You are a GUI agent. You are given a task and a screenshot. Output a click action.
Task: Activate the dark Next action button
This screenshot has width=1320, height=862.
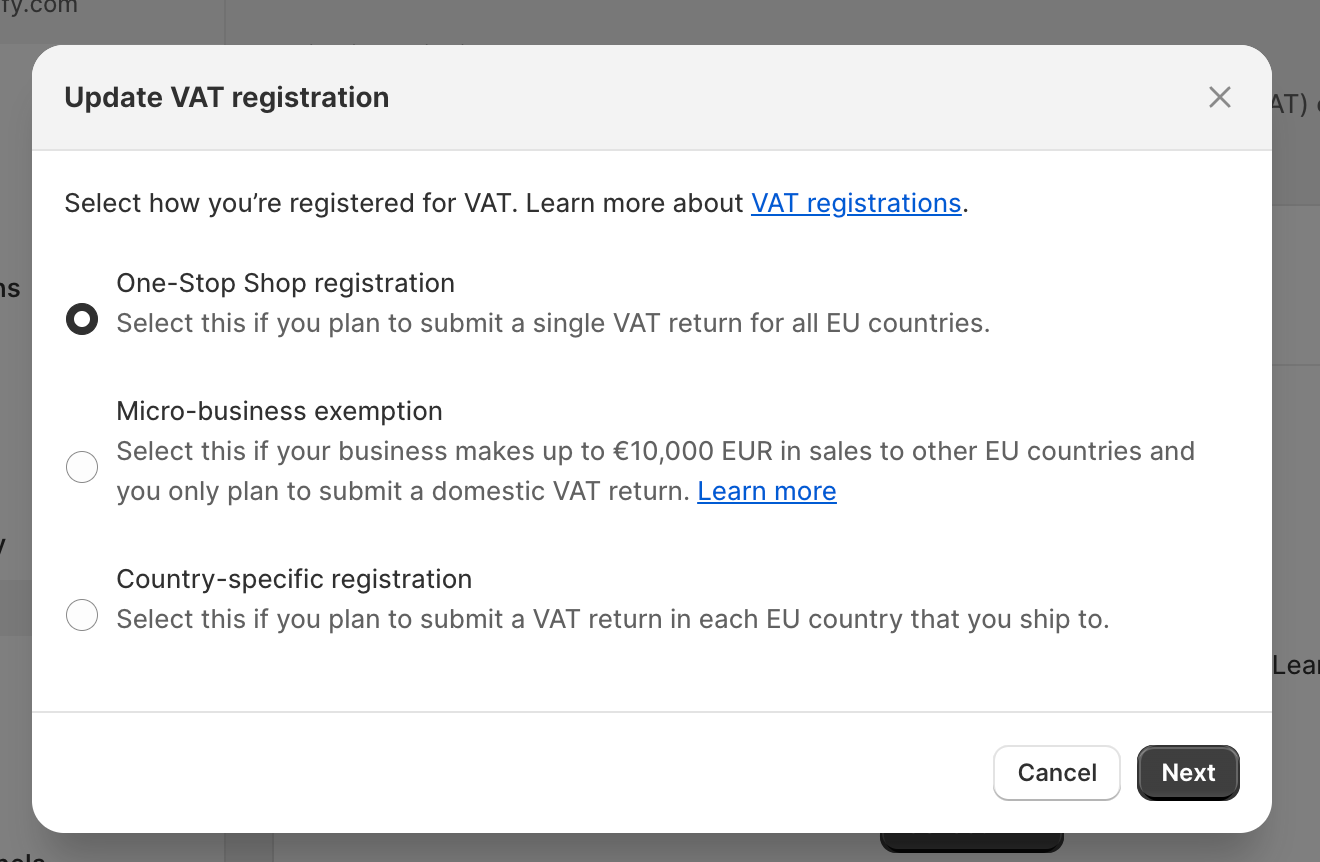point(1188,772)
